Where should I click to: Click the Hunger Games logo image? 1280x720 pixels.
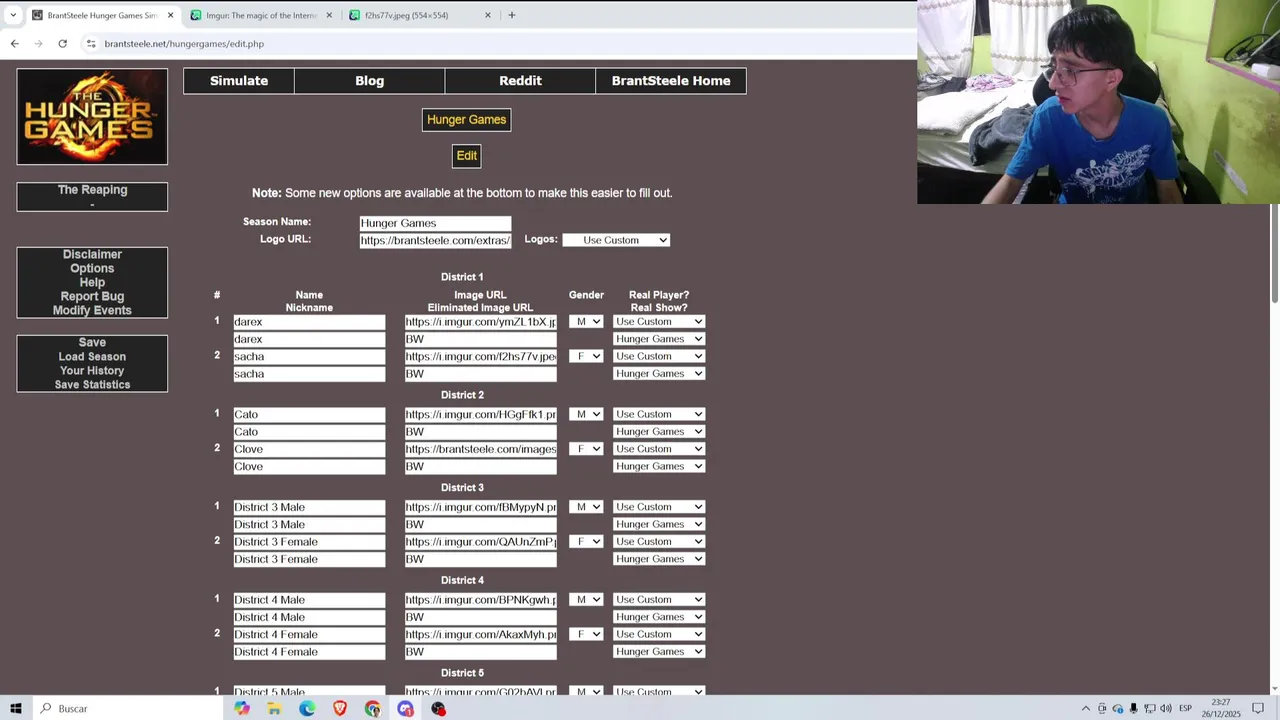tap(92, 116)
